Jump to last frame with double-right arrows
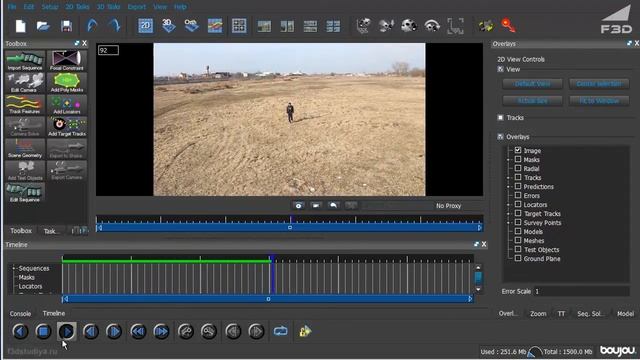The width and height of the screenshot is (640, 360). coord(162,331)
